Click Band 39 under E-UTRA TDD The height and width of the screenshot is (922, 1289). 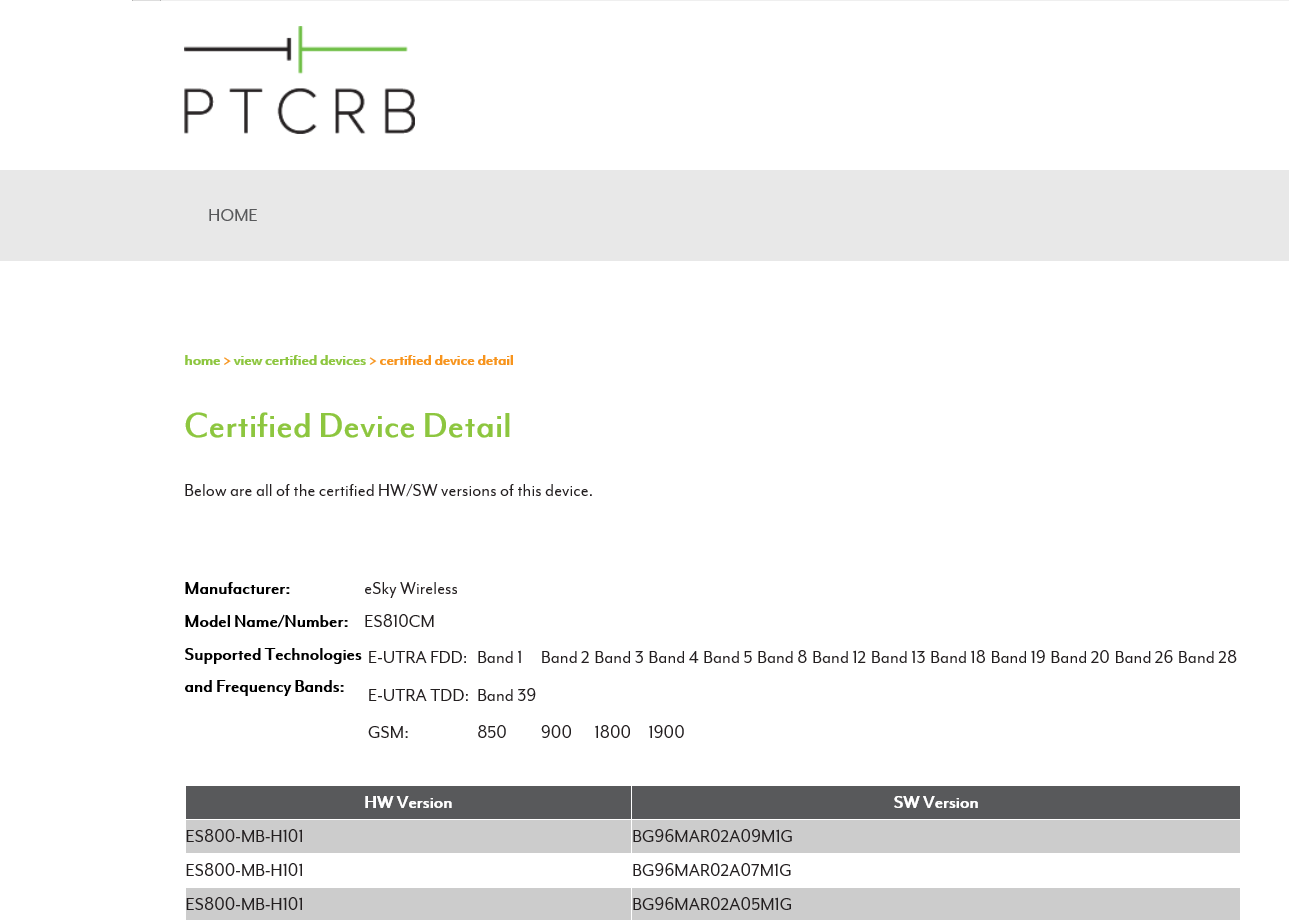point(506,696)
